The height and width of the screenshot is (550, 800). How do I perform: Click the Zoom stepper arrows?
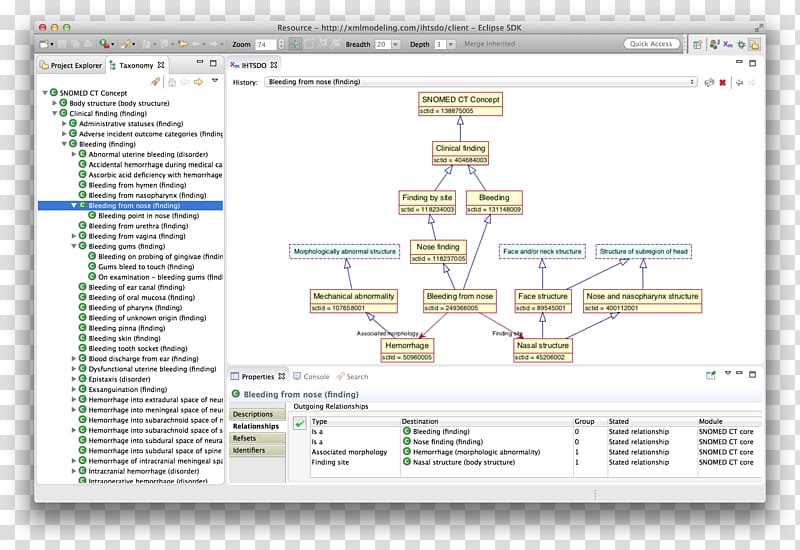281,44
